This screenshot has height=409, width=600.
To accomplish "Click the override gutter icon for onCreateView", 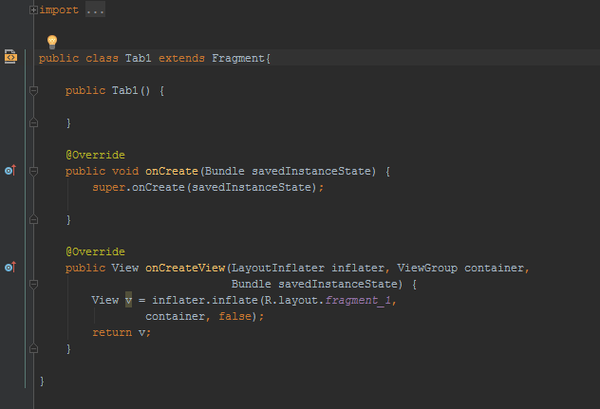I will (x=10, y=267).
